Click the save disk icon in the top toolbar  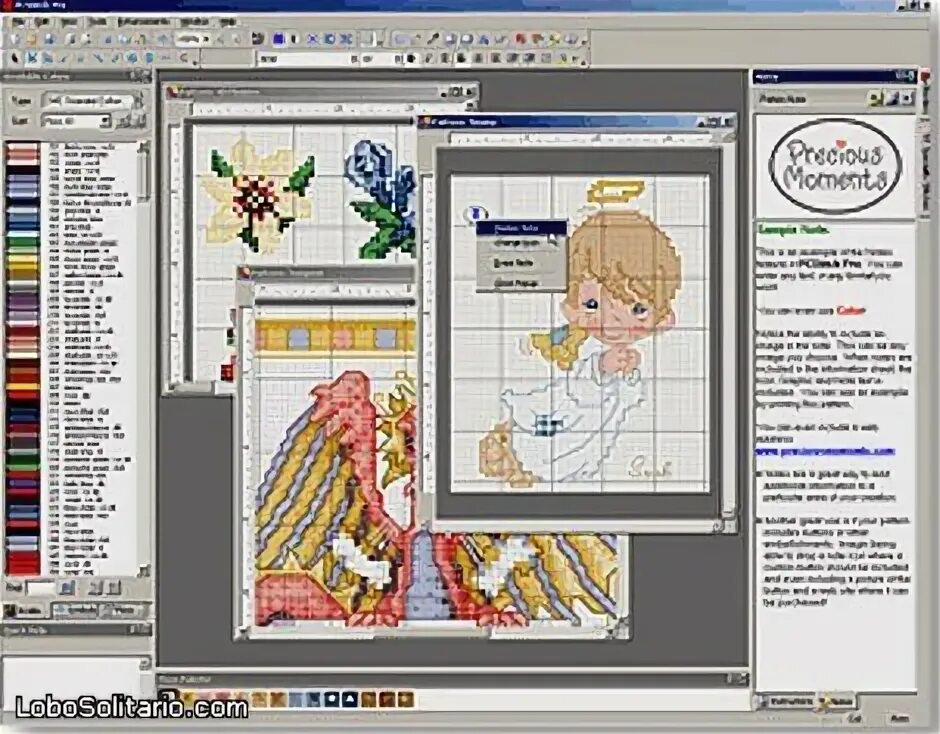click(x=50, y=40)
